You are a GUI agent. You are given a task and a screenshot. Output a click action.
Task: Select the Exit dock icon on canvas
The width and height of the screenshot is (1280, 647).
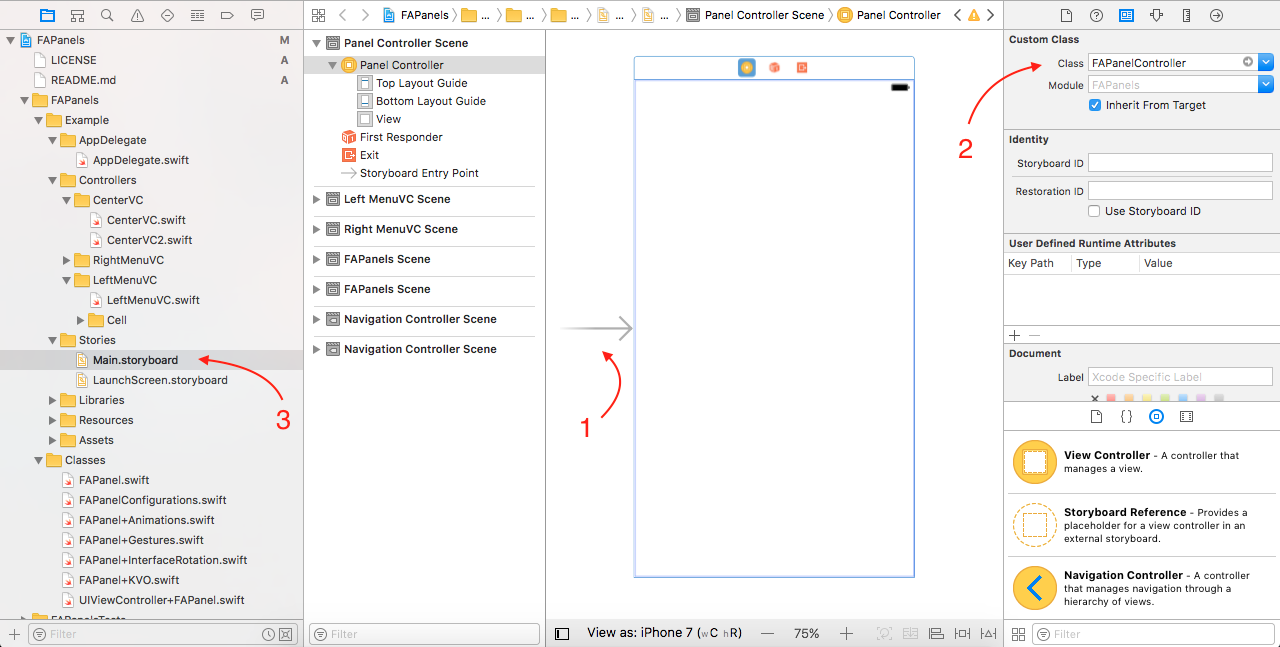[x=802, y=67]
